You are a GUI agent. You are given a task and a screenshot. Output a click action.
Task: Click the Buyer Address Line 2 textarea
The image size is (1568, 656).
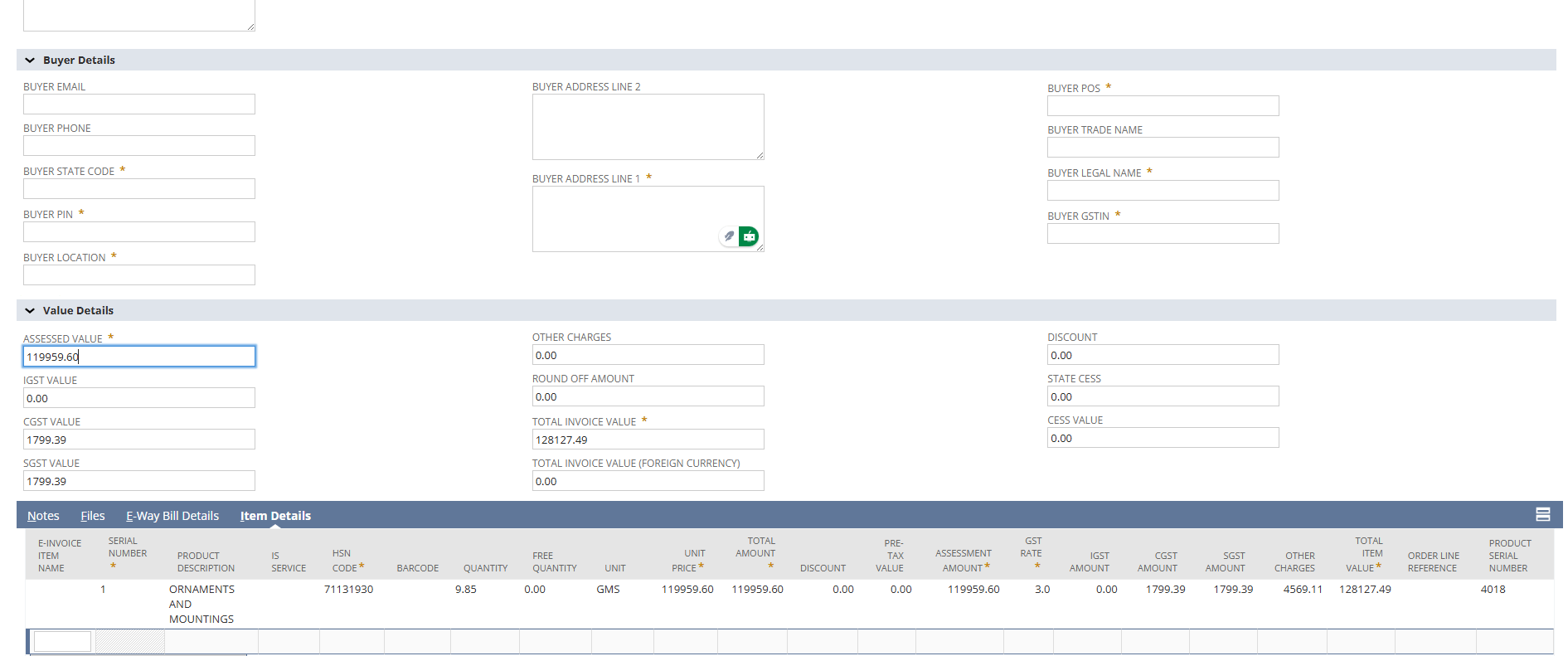pos(648,127)
